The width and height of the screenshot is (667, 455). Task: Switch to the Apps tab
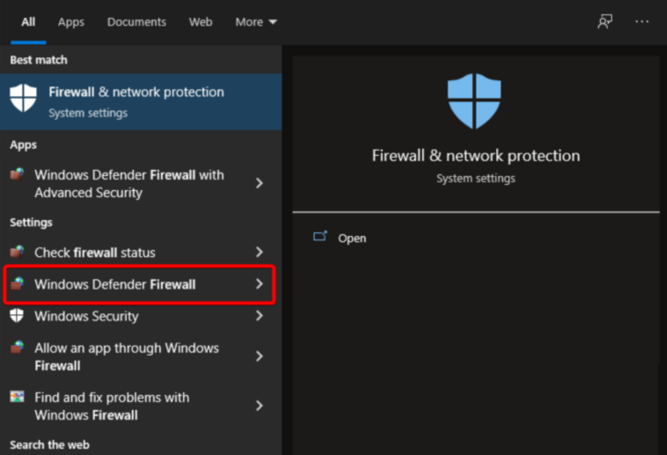tap(71, 22)
